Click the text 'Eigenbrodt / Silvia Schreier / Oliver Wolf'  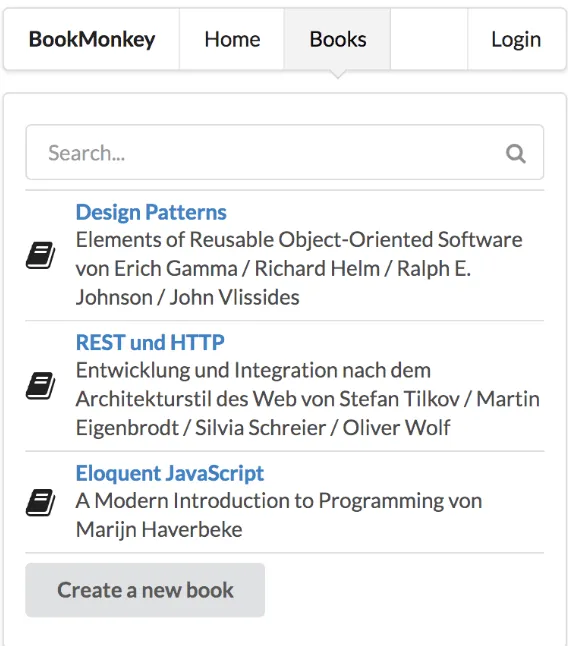[x=263, y=428]
